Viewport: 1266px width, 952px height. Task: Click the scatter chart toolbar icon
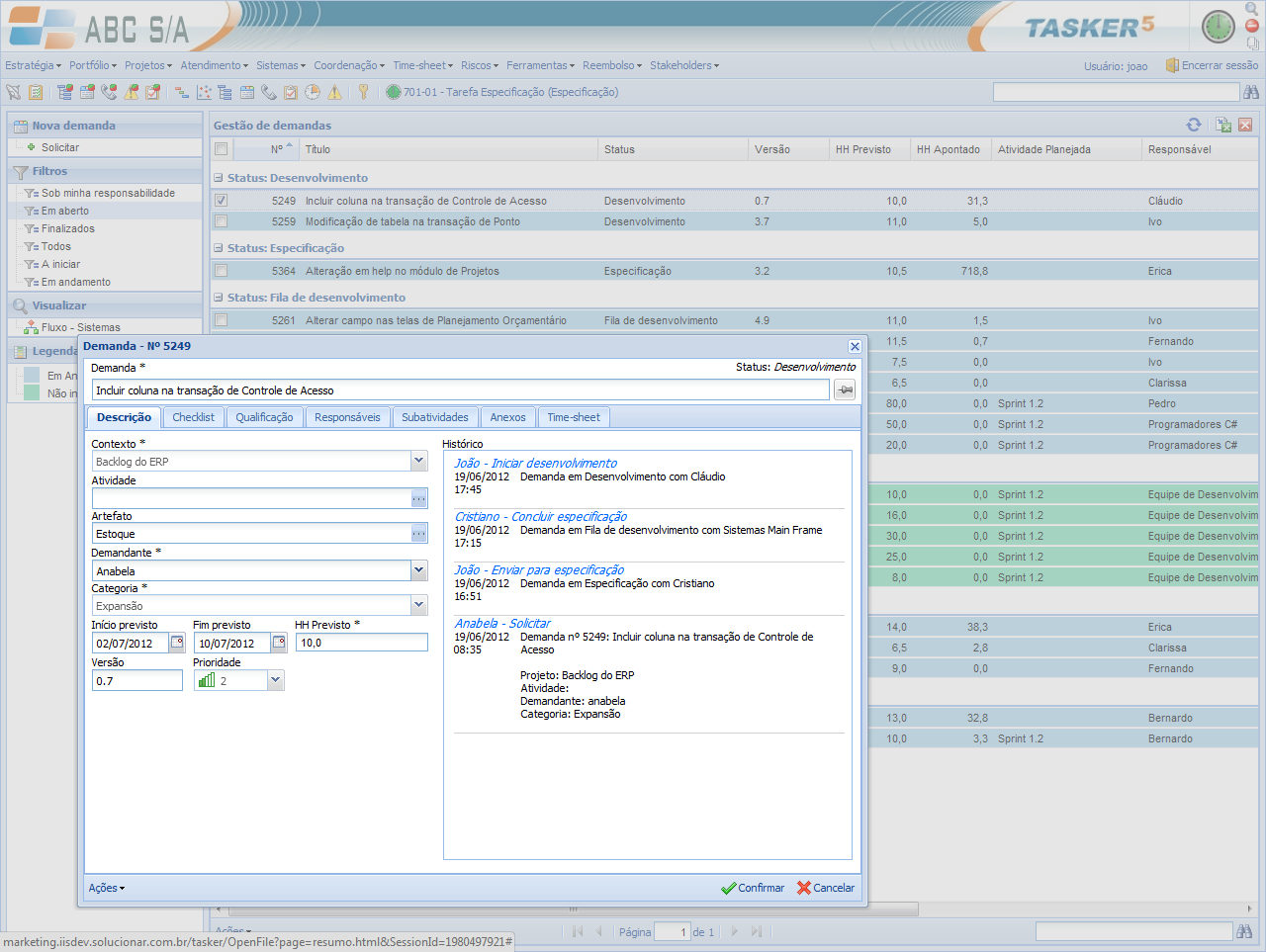pos(204,92)
